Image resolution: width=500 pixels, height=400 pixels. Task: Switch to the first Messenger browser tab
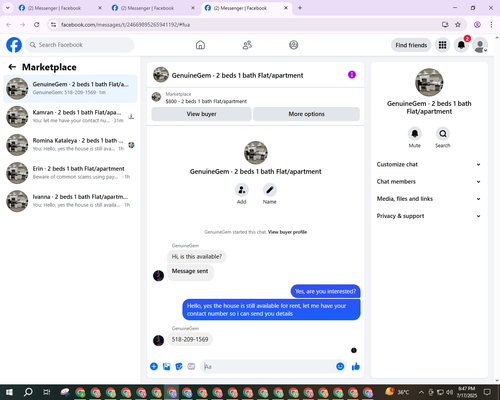[60, 8]
